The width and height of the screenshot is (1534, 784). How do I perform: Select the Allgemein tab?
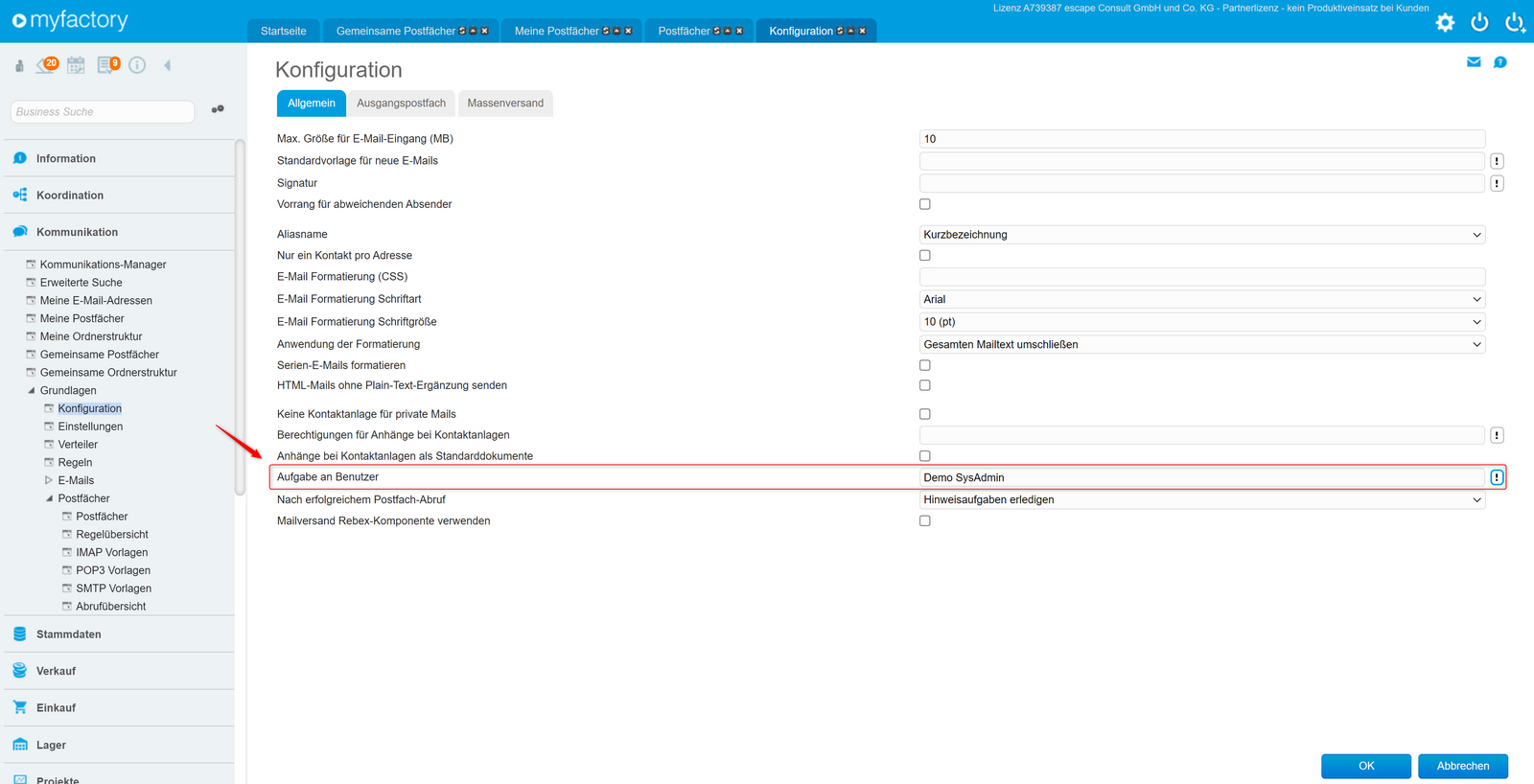312,104
